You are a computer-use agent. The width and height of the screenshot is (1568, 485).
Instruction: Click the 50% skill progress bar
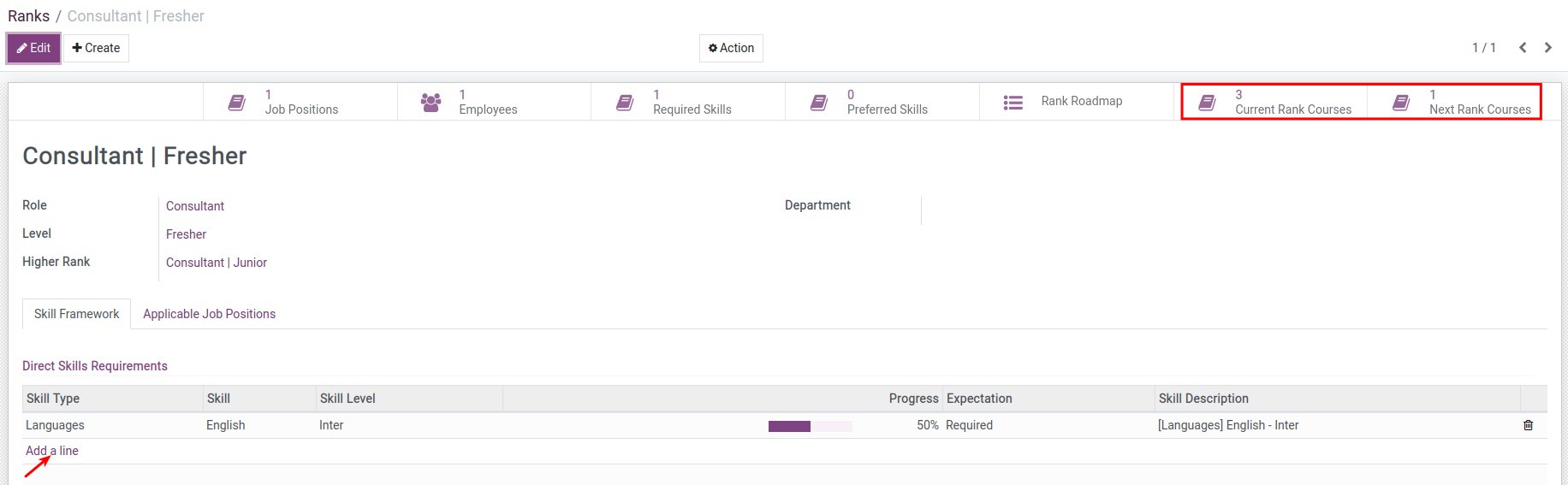click(810, 426)
